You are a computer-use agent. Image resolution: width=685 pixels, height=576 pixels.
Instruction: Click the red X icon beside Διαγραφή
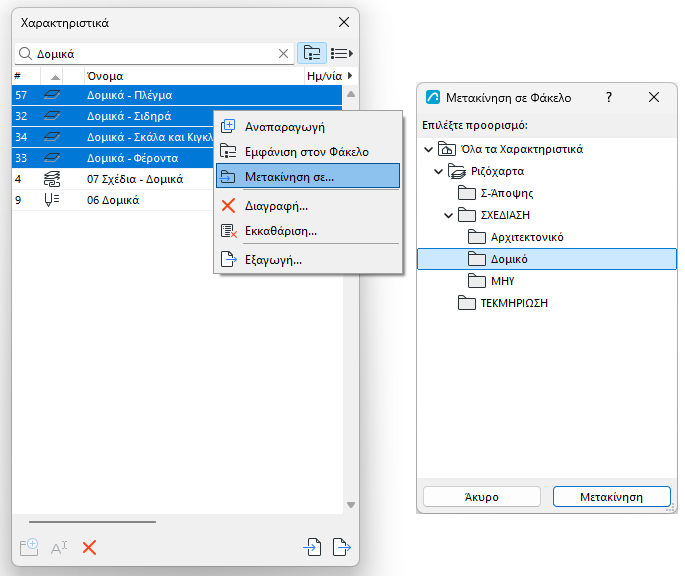click(x=228, y=205)
